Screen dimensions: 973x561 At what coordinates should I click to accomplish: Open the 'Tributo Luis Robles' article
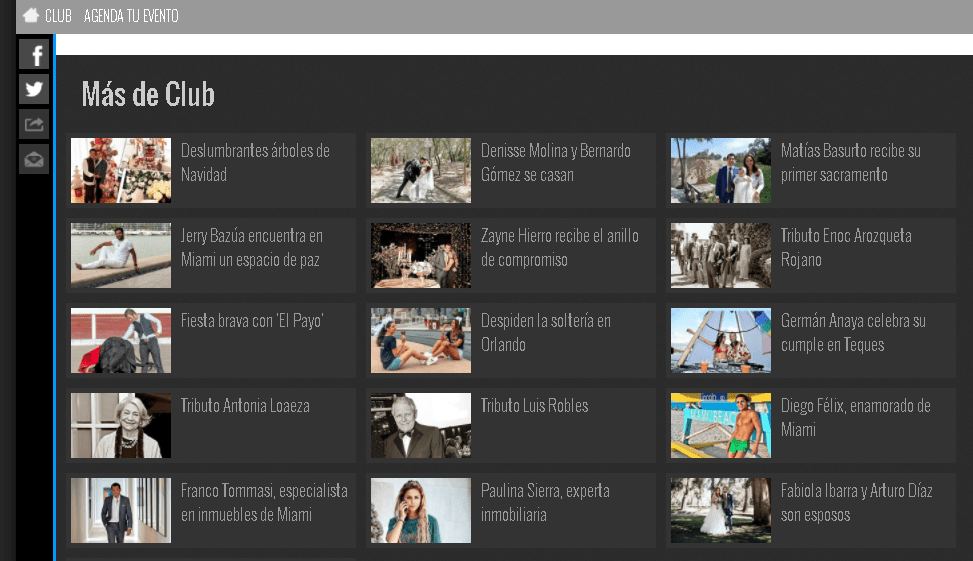pyautogui.click(x=534, y=406)
